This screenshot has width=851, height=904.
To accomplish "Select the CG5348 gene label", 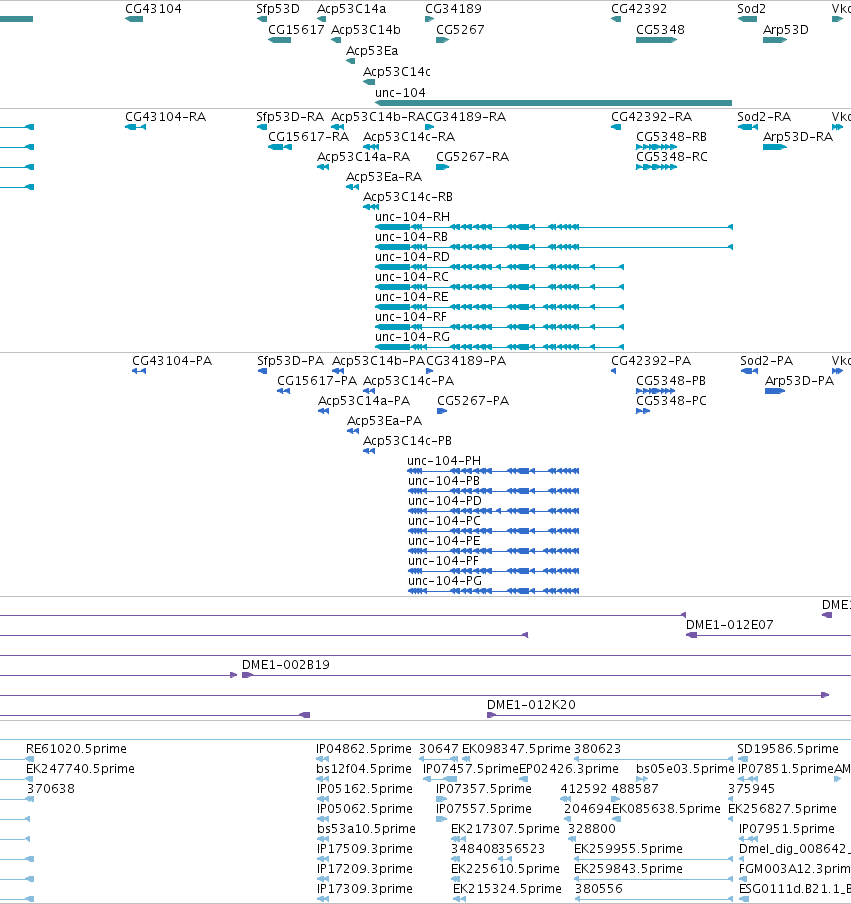I will click(x=660, y=29).
